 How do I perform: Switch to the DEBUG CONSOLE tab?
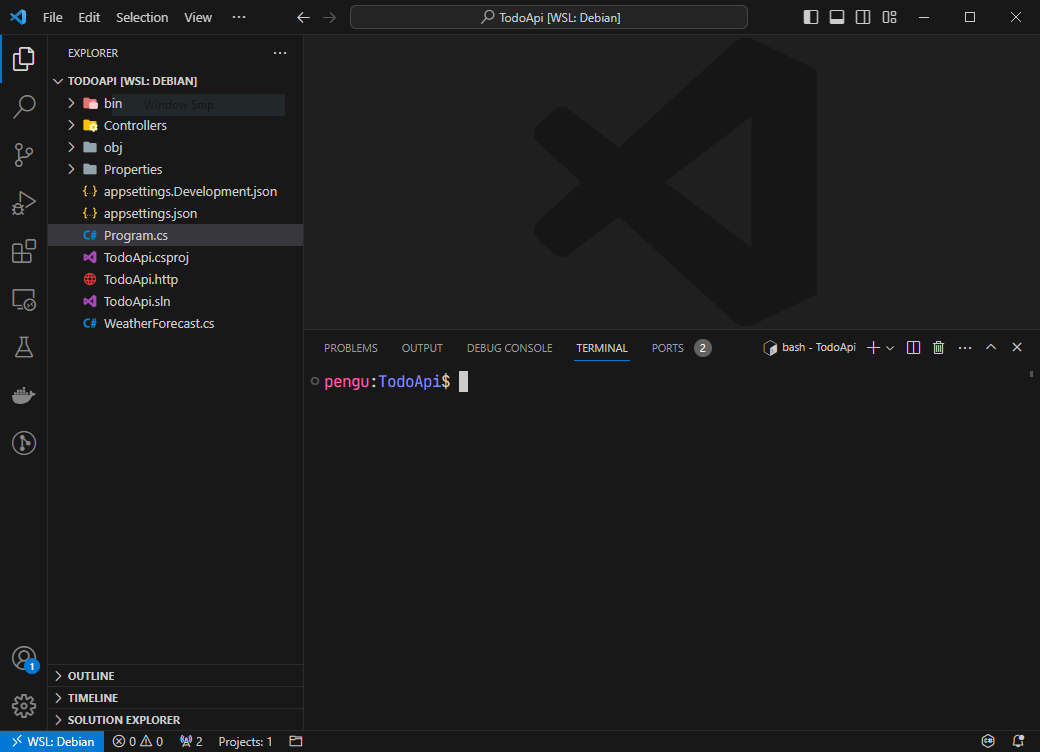[509, 347]
